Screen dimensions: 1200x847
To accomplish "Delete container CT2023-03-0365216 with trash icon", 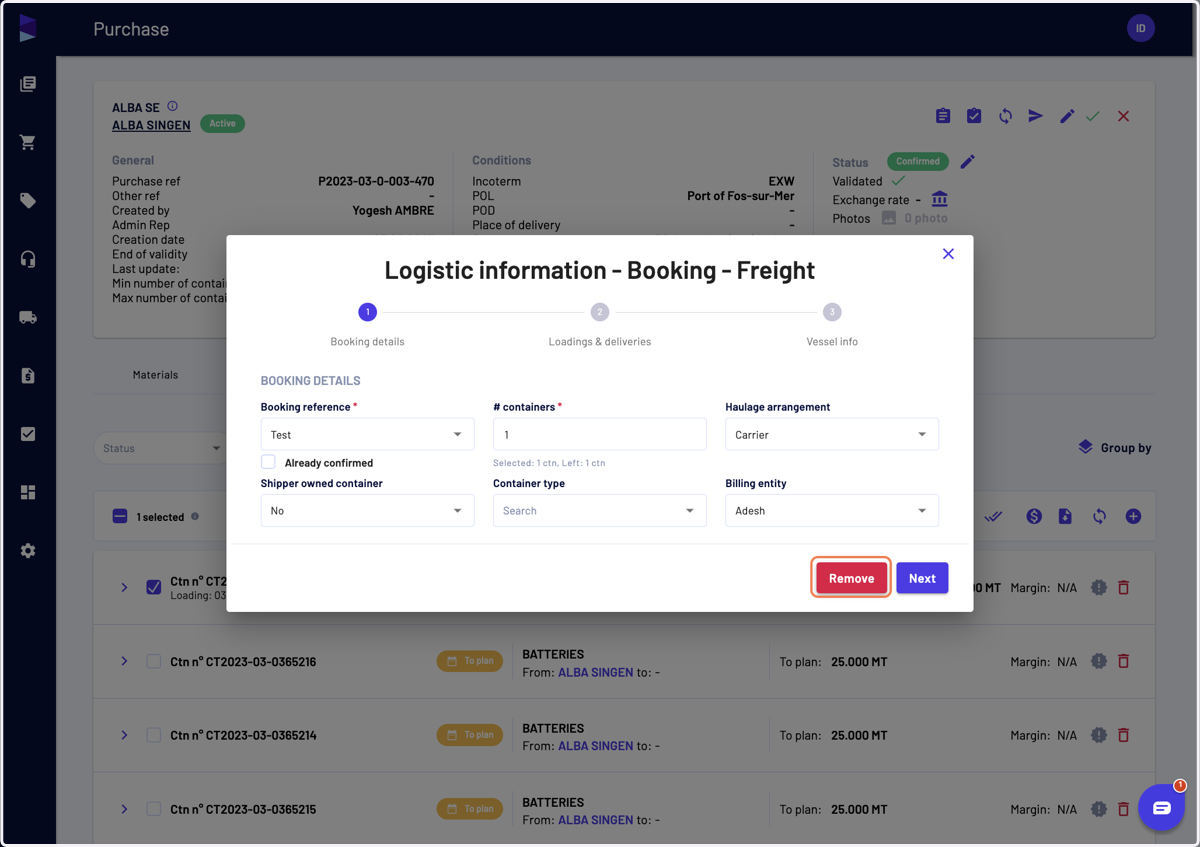I will (x=1123, y=661).
